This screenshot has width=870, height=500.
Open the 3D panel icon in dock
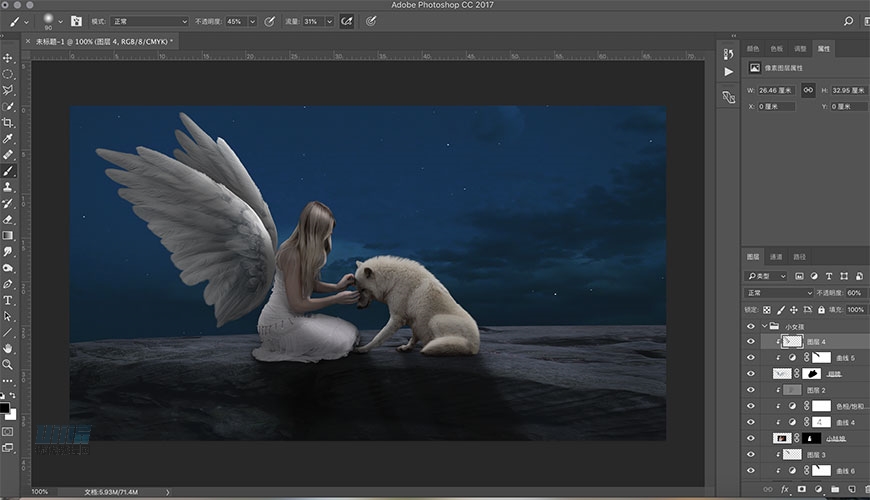[x=729, y=97]
